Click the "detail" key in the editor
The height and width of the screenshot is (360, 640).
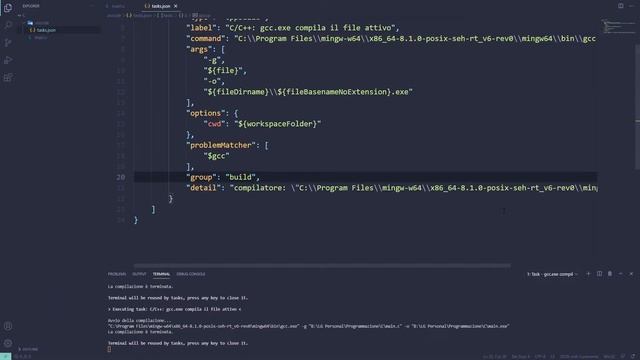coord(203,188)
